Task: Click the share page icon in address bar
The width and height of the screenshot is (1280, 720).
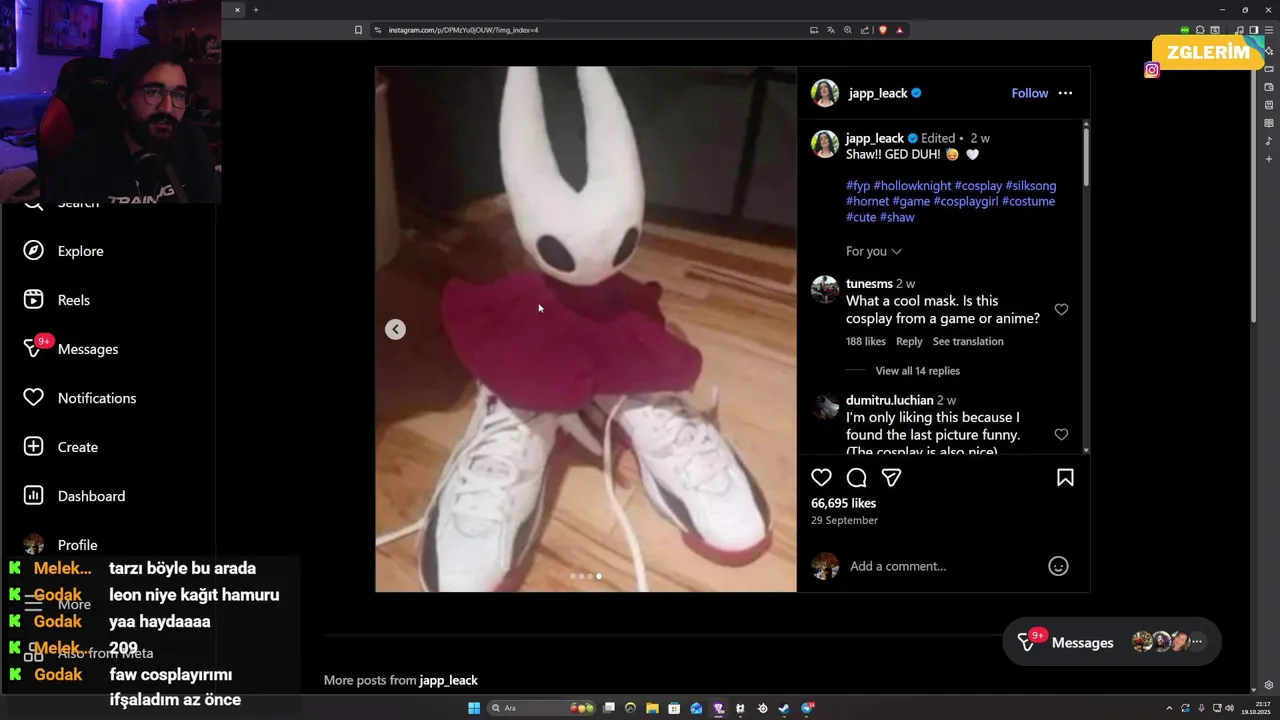Action: point(865,30)
